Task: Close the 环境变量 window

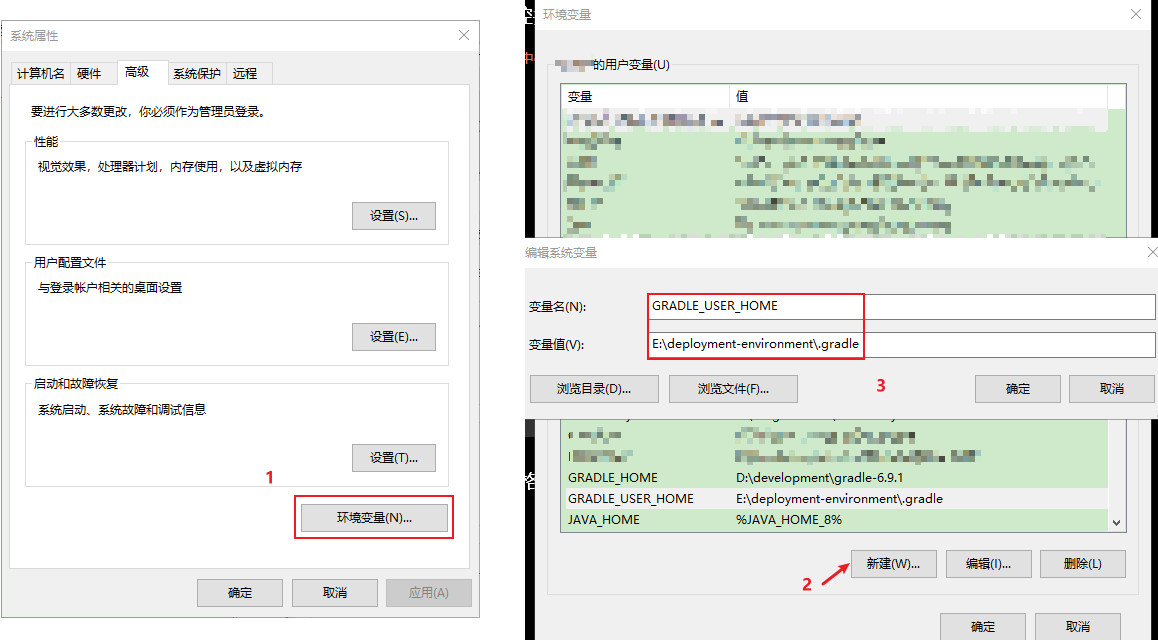Action: (x=1136, y=14)
